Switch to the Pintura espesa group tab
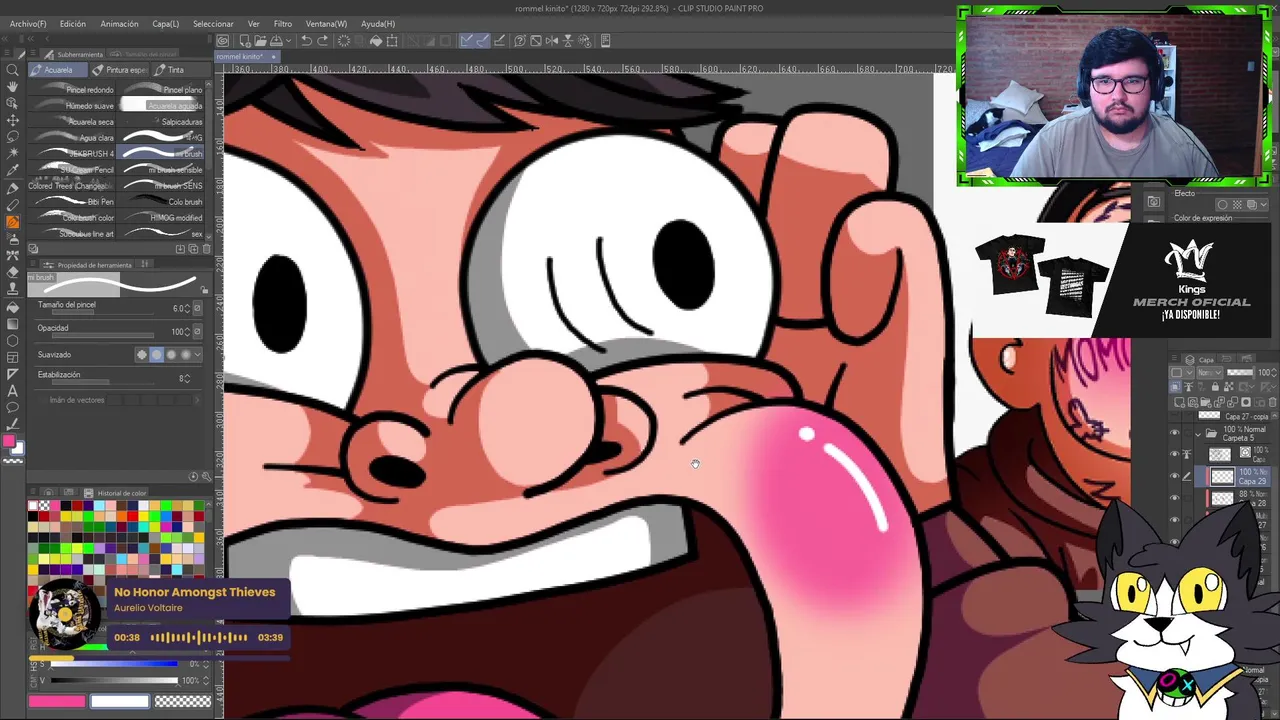Screen dimensions: 1280x720 tap(120, 70)
